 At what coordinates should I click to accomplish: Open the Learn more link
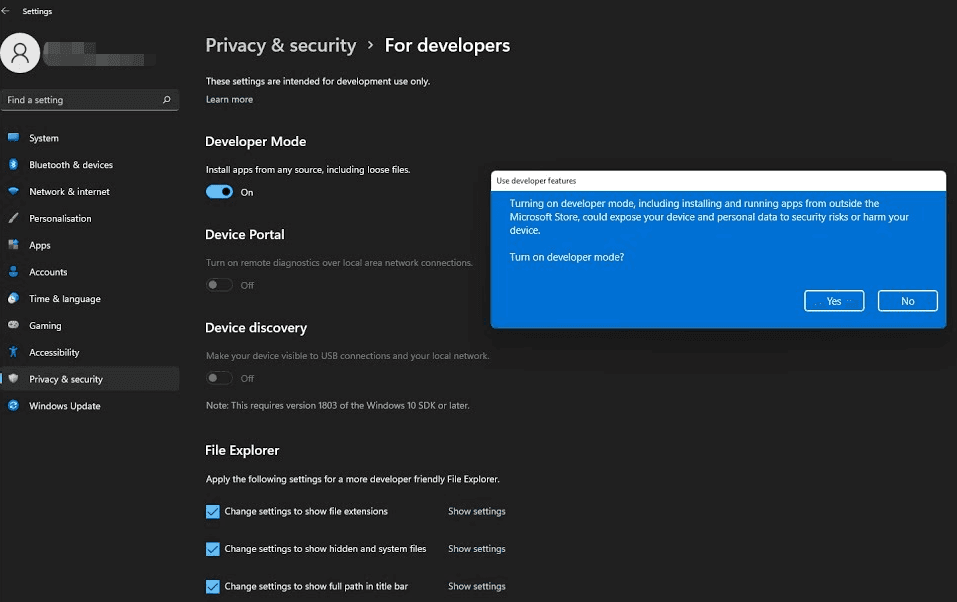coord(229,100)
